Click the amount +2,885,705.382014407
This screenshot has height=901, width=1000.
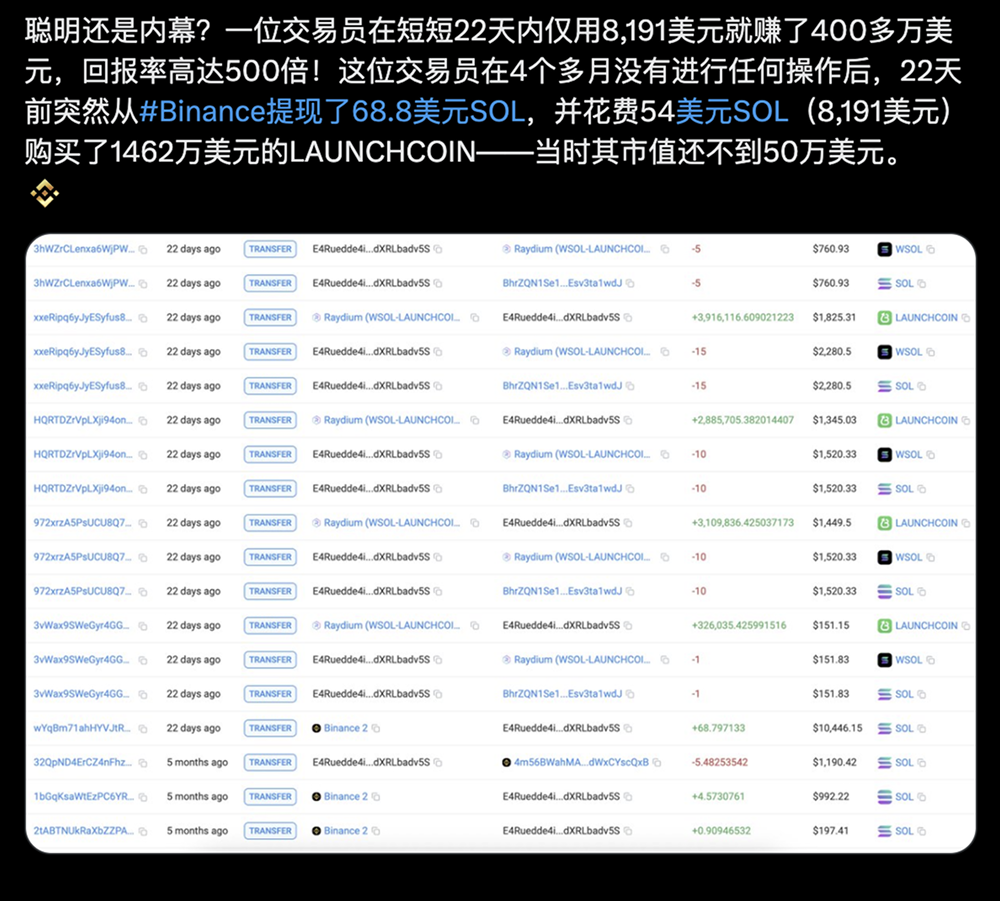coord(743,420)
